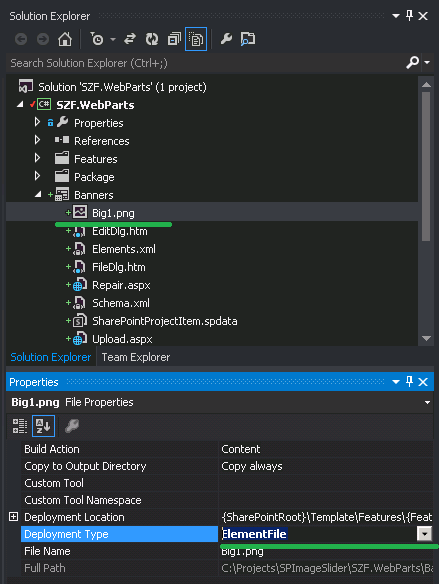Viewport: 439px width, 584px height.
Task: Select the Elements.xml file
Action: [x=124, y=249]
